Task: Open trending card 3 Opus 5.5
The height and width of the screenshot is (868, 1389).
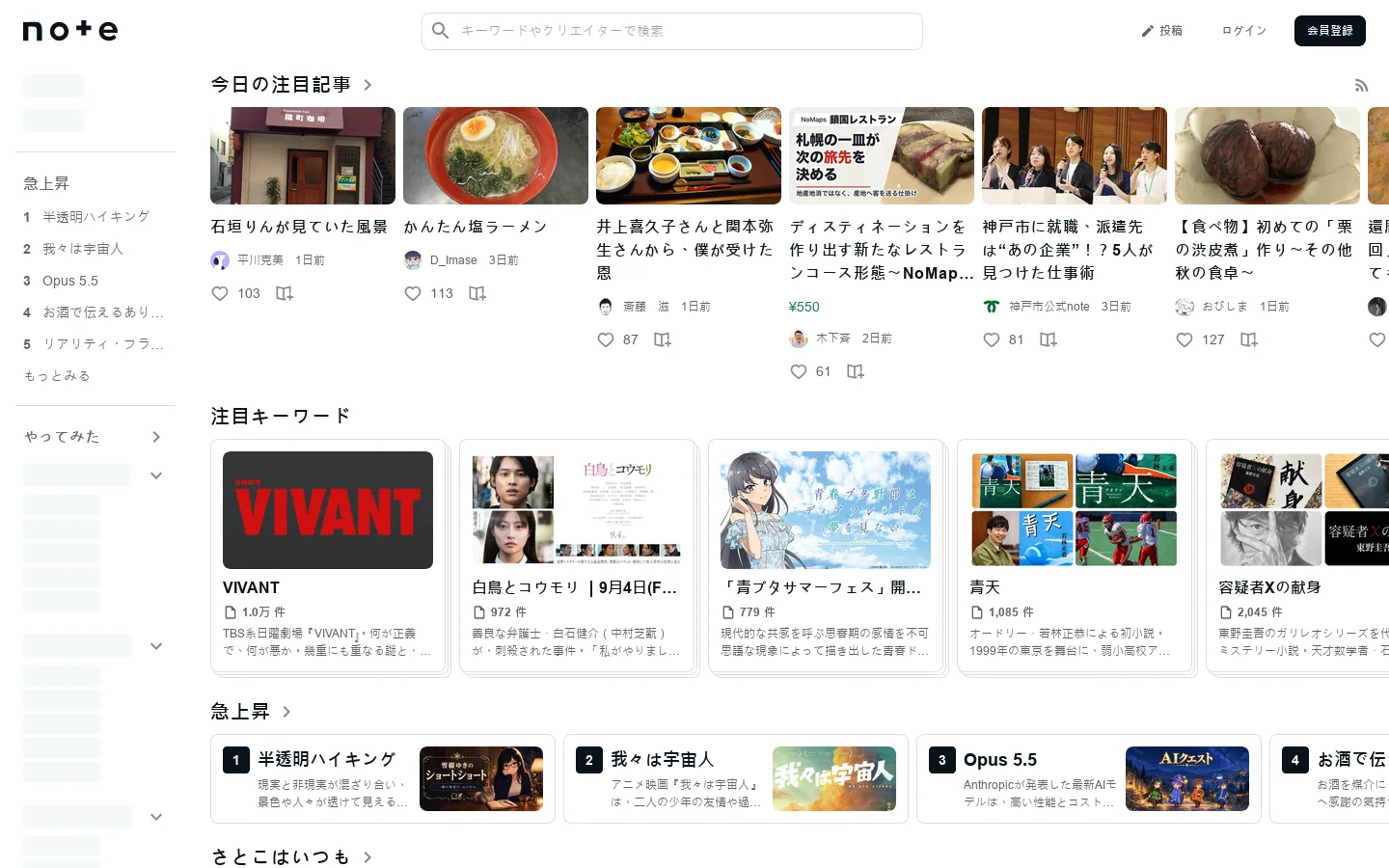Action: tap(1089, 779)
